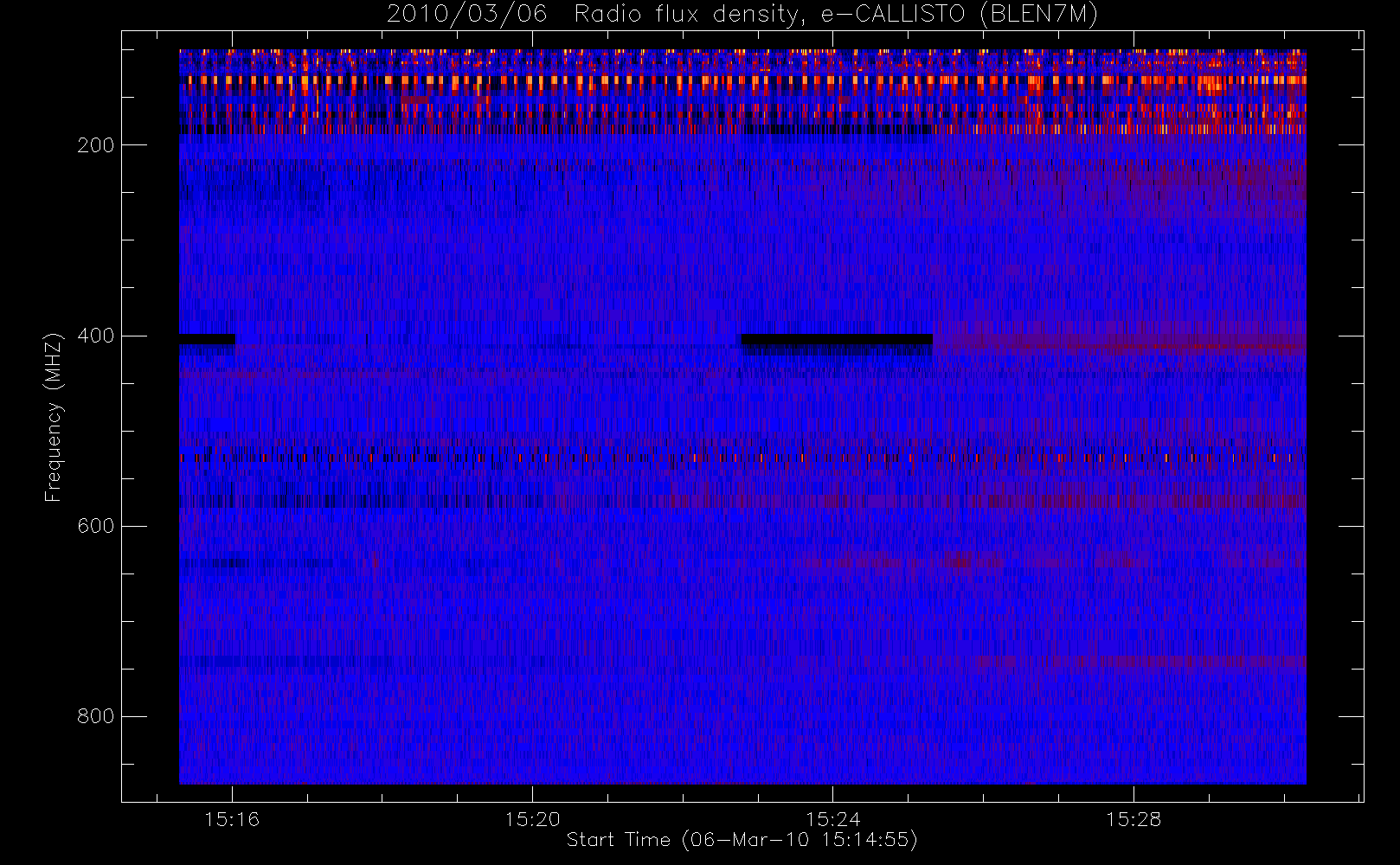Click the long black band near 400 MHz

(837, 339)
